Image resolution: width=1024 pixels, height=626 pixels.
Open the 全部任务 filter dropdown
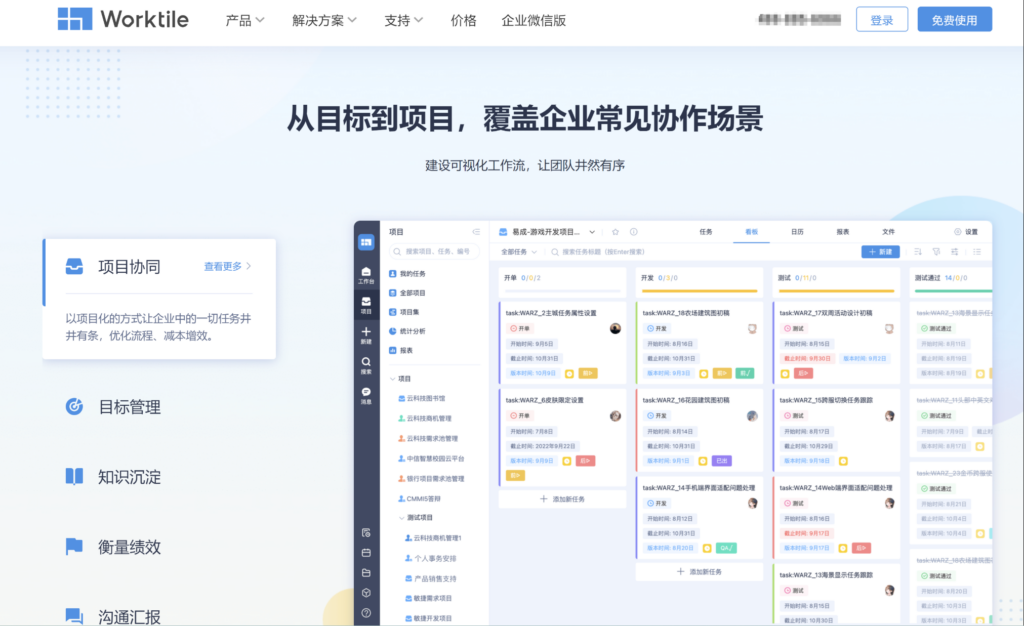[519, 252]
